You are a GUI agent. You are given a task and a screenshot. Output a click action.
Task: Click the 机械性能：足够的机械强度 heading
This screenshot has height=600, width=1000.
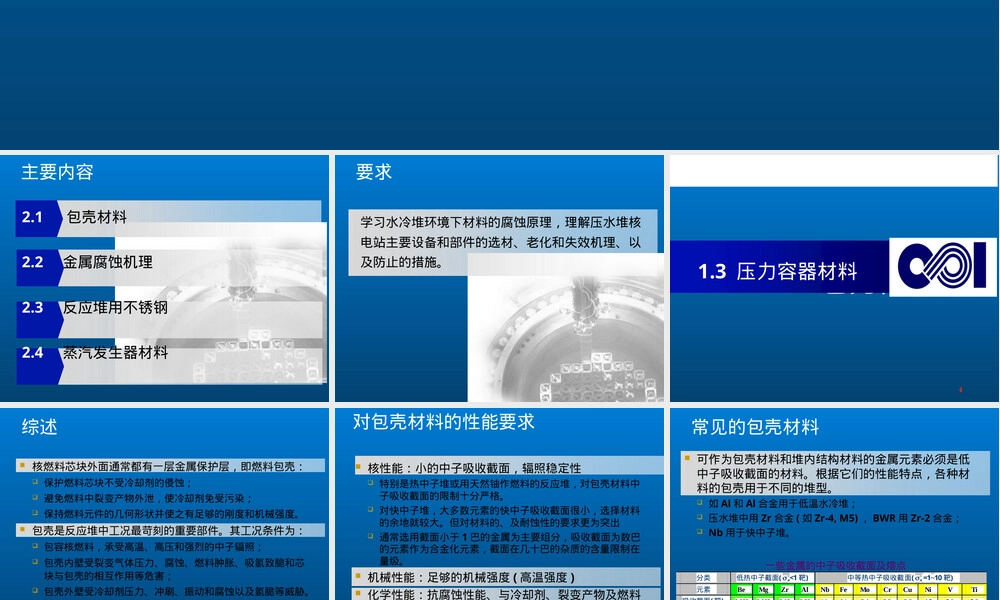[x=507, y=577]
